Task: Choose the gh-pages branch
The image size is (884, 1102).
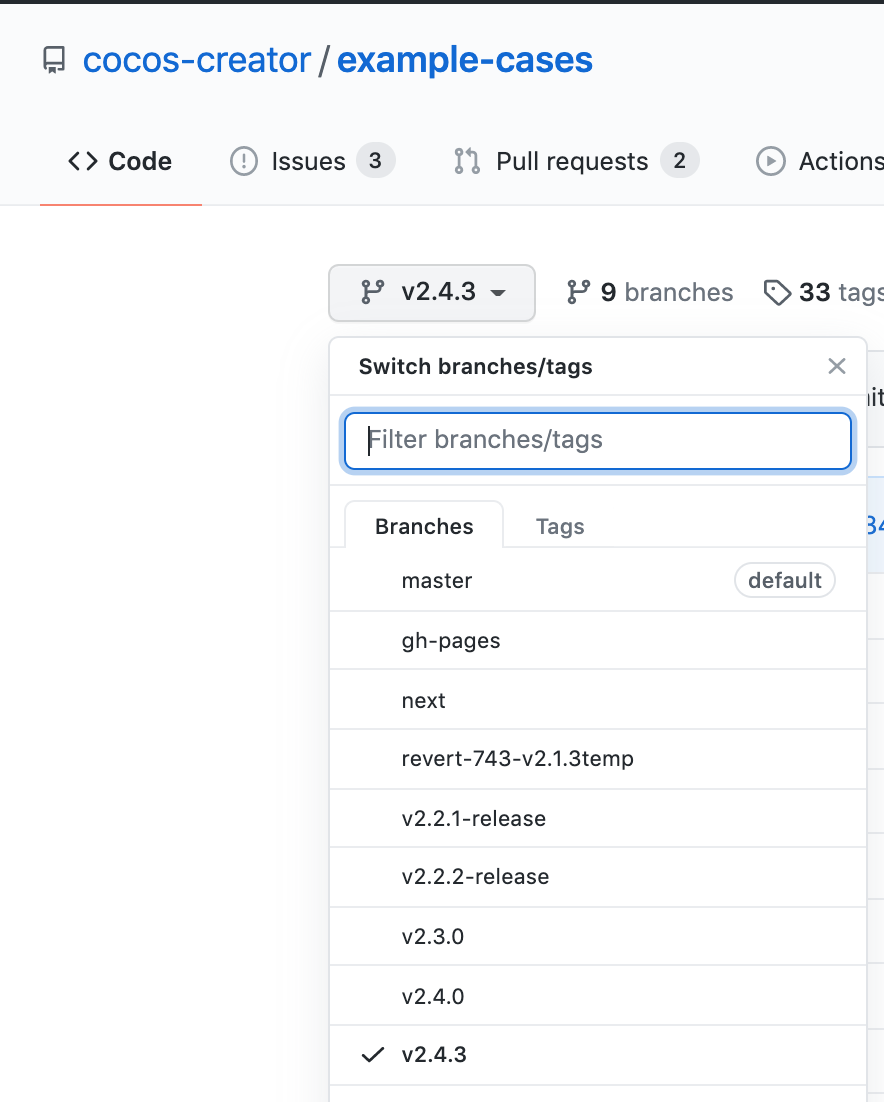Action: pyautogui.click(x=451, y=640)
